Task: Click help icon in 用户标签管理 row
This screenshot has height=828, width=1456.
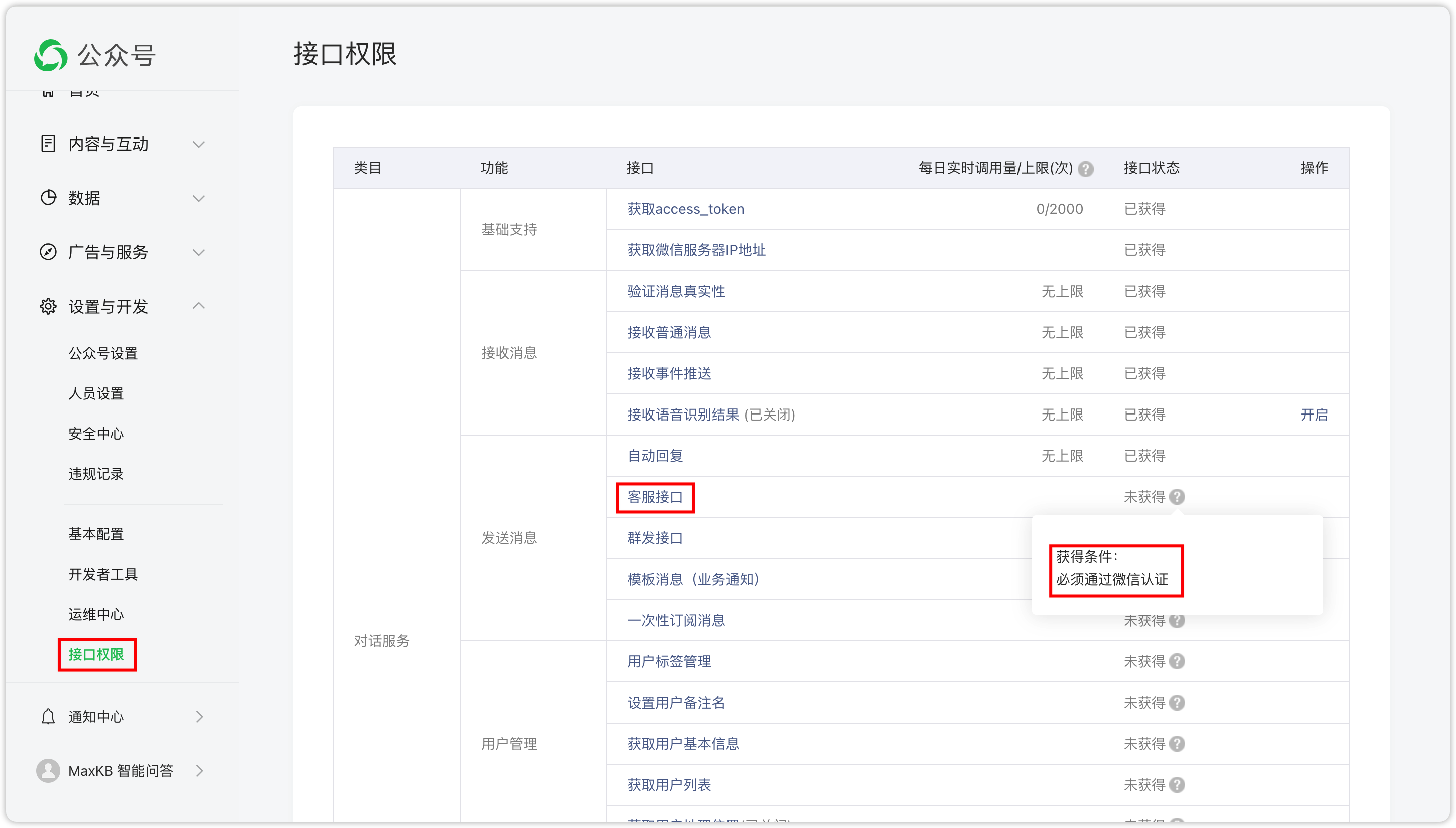Action: tap(1178, 661)
